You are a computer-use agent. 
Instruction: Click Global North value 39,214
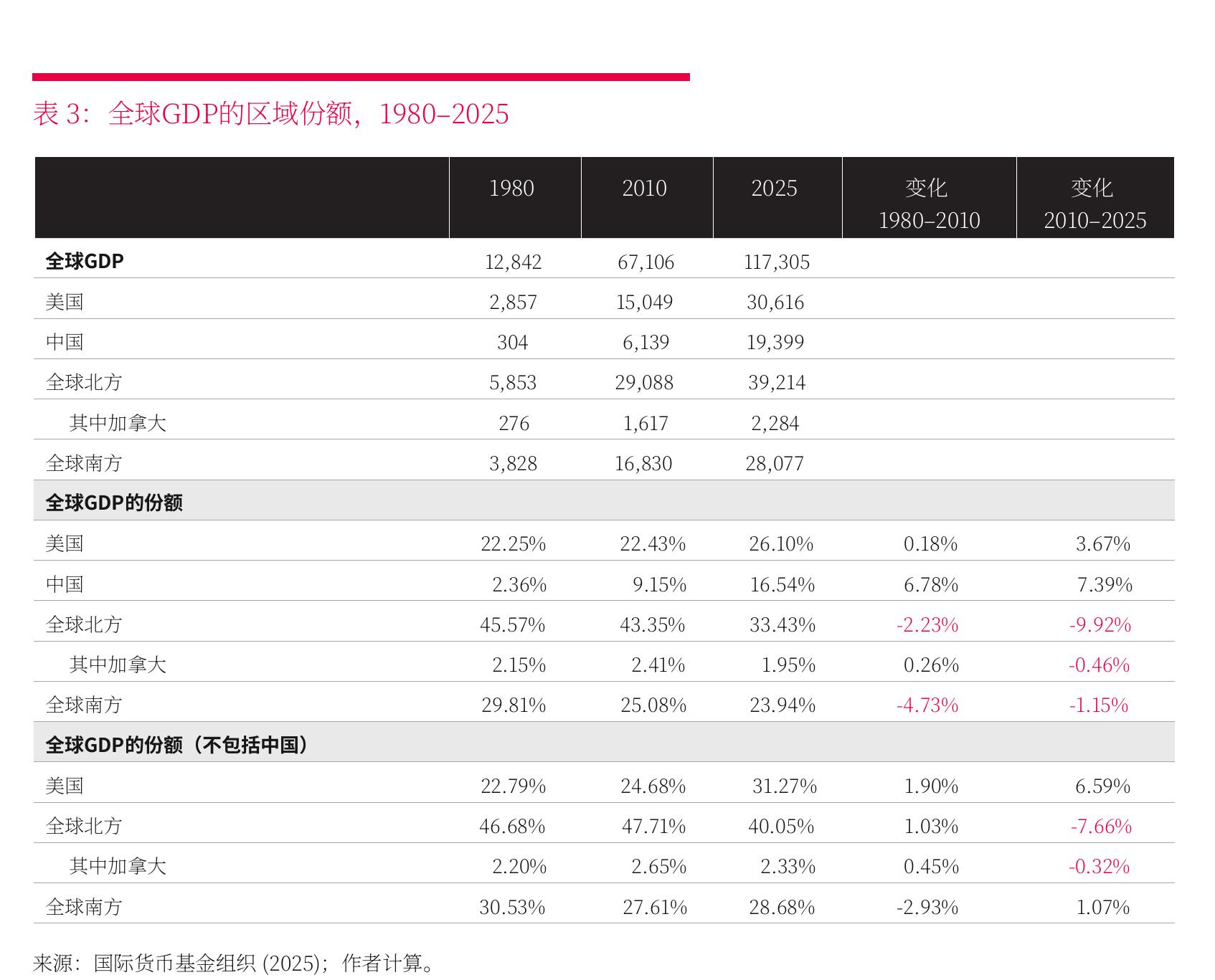(x=777, y=383)
